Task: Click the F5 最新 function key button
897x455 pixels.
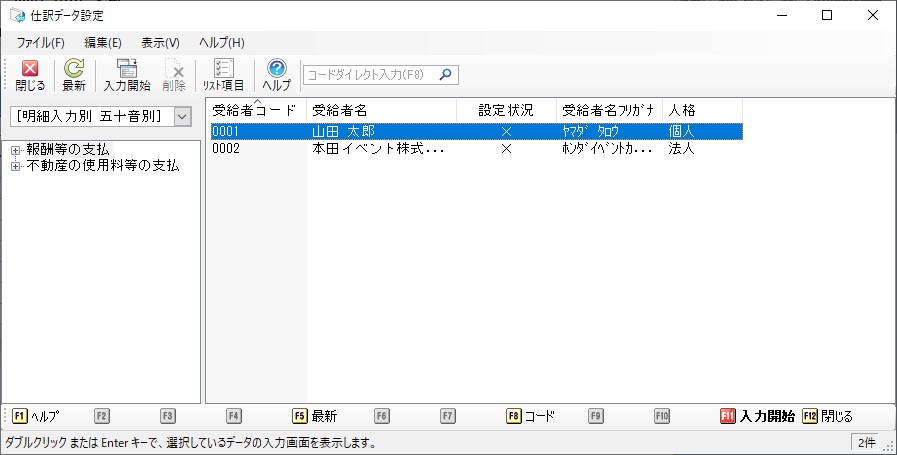Action: [x=314, y=416]
